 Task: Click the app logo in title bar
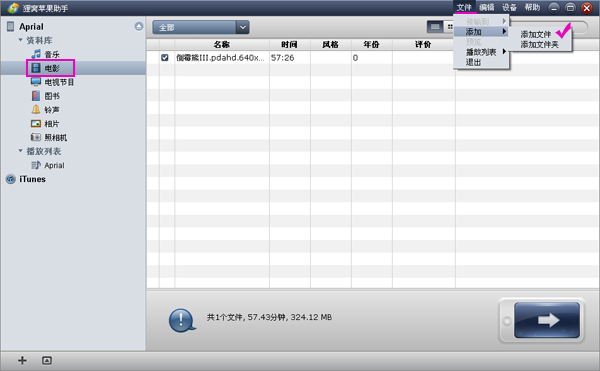coord(13,8)
